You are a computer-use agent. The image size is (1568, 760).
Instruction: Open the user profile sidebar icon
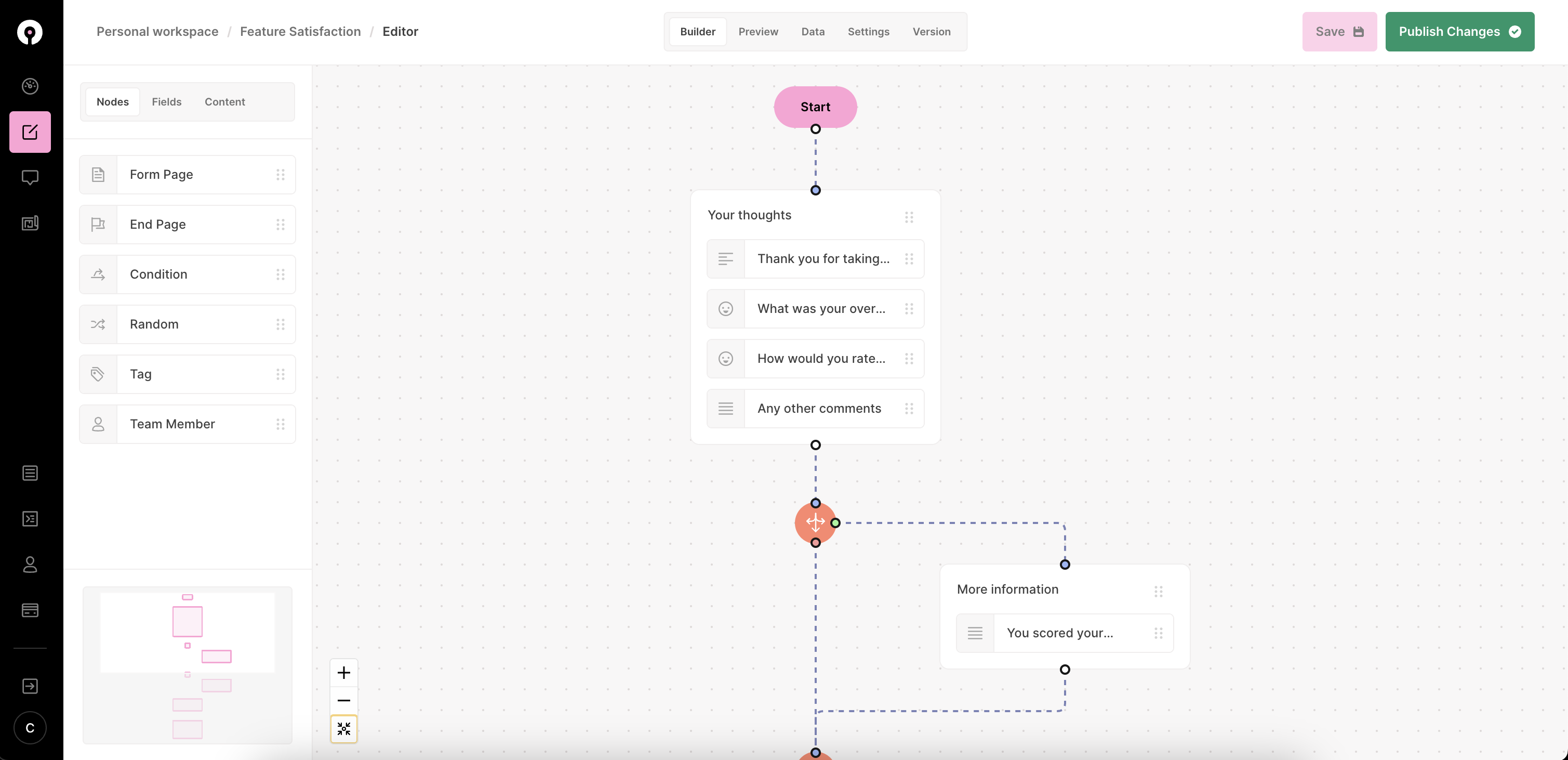[x=30, y=565]
